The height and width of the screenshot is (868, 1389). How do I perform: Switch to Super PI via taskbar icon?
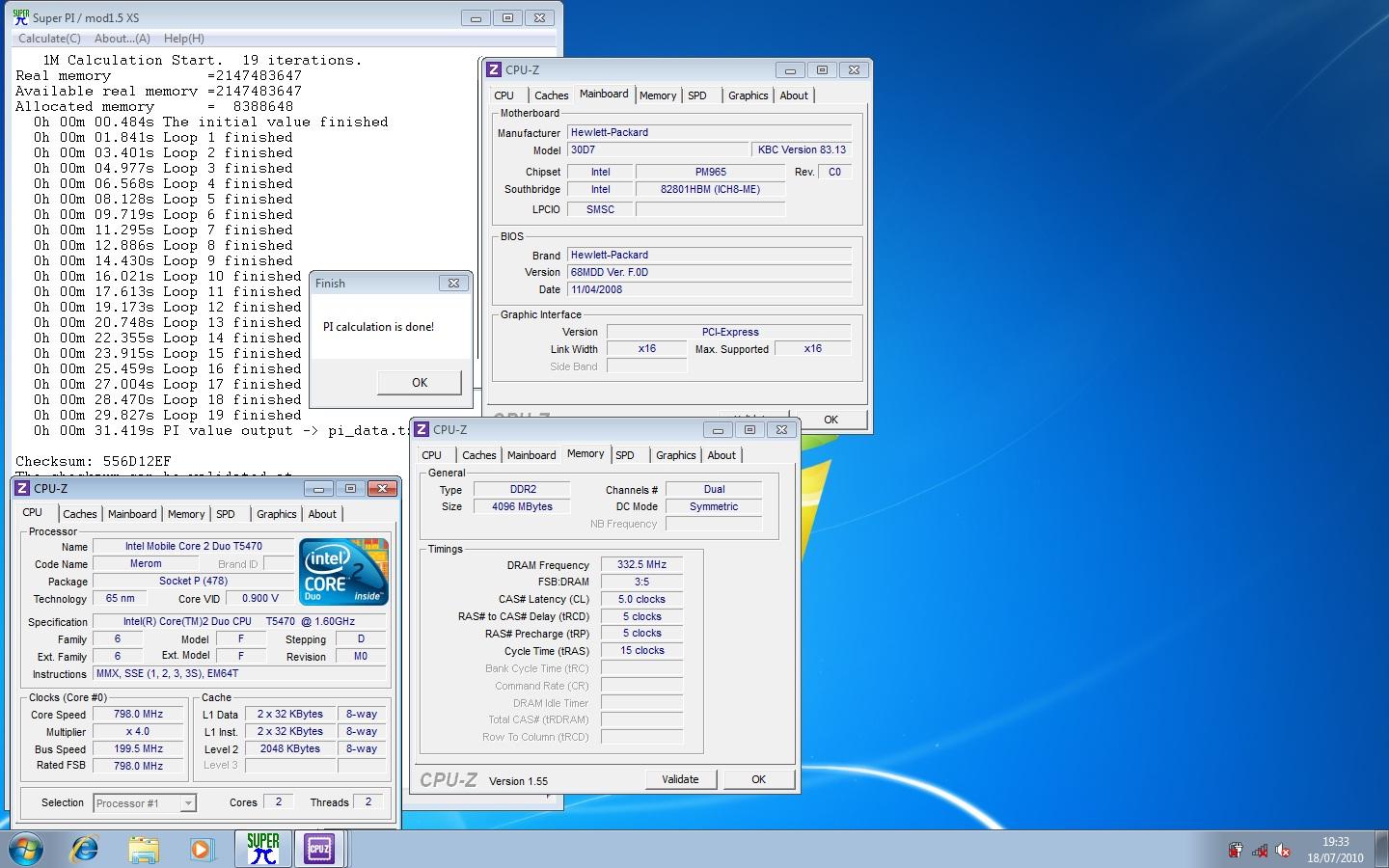pyautogui.click(x=262, y=849)
